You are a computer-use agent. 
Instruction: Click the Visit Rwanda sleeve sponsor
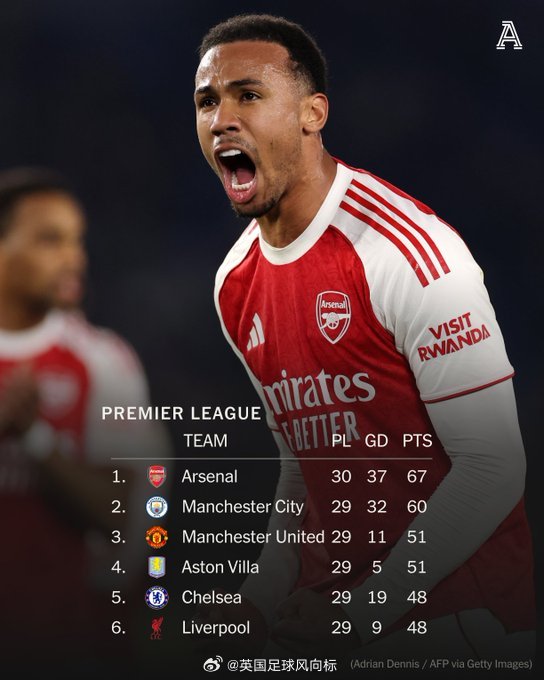point(454,337)
